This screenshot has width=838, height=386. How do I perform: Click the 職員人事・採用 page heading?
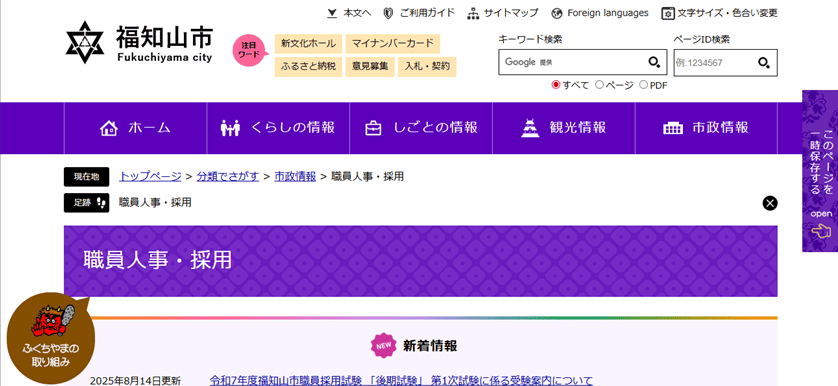pos(158,260)
